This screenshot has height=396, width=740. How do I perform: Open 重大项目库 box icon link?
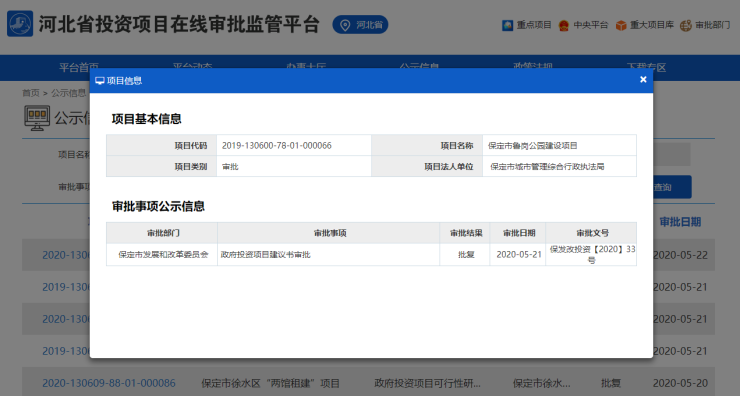pyautogui.click(x=621, y=25)
